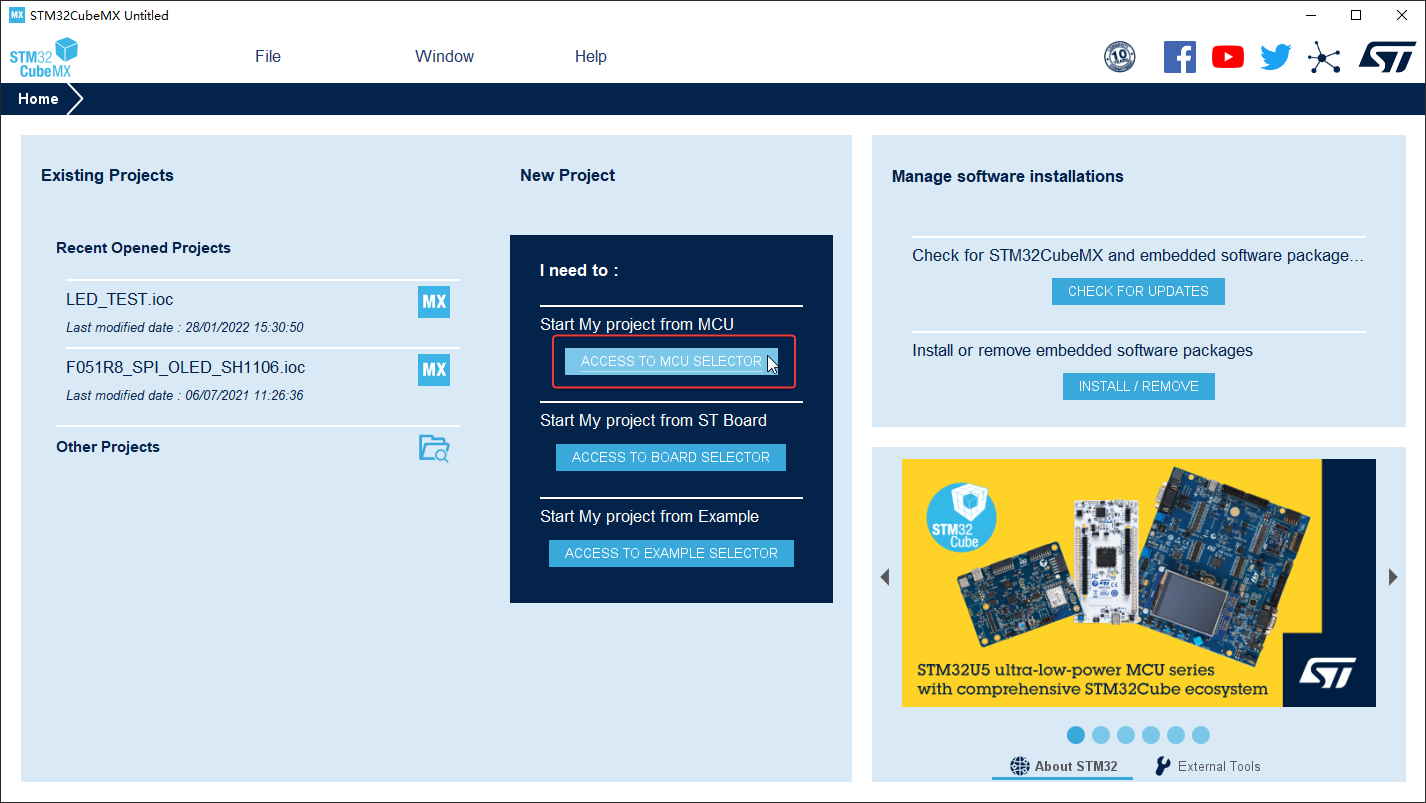Open the Window menu
This screenshot has height=803, width=1426.
pos(445,57)
